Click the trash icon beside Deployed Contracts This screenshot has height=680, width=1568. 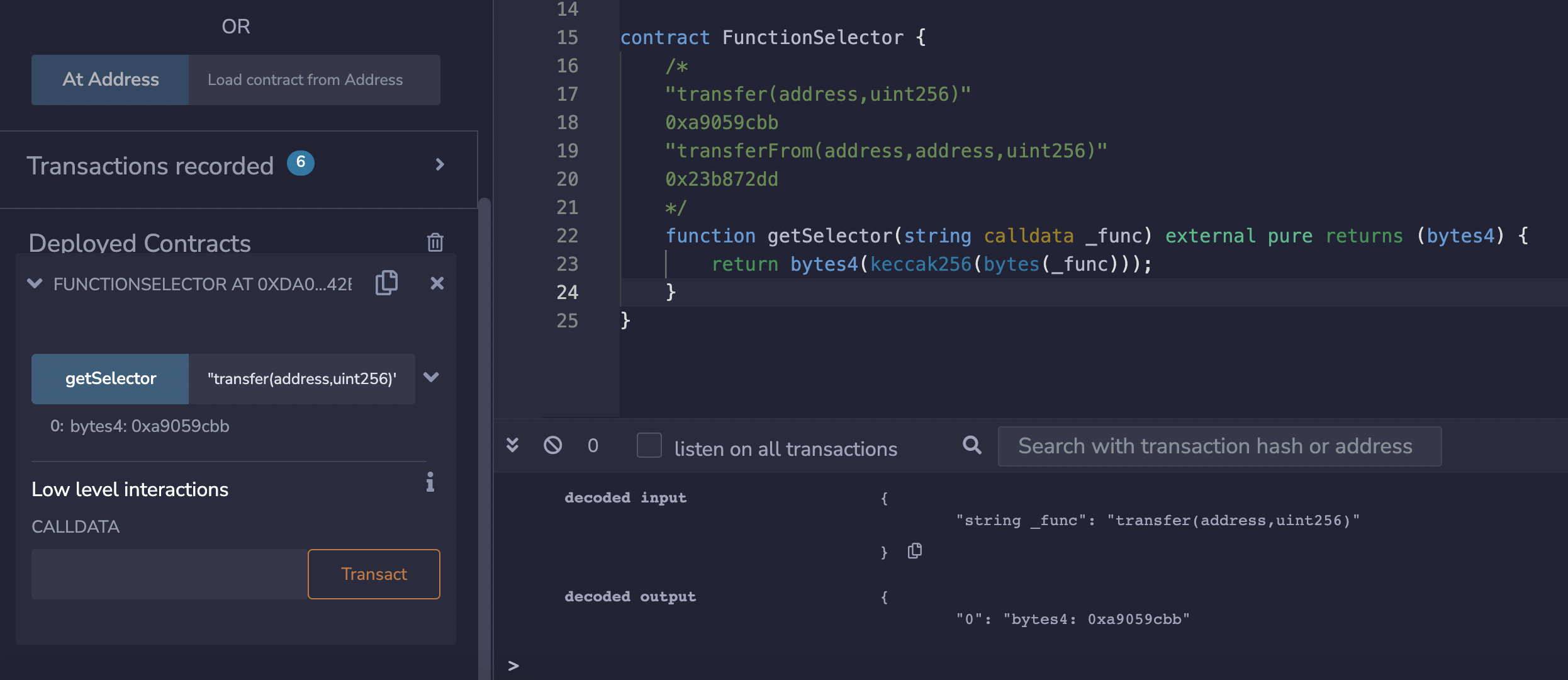pos(435,242)
